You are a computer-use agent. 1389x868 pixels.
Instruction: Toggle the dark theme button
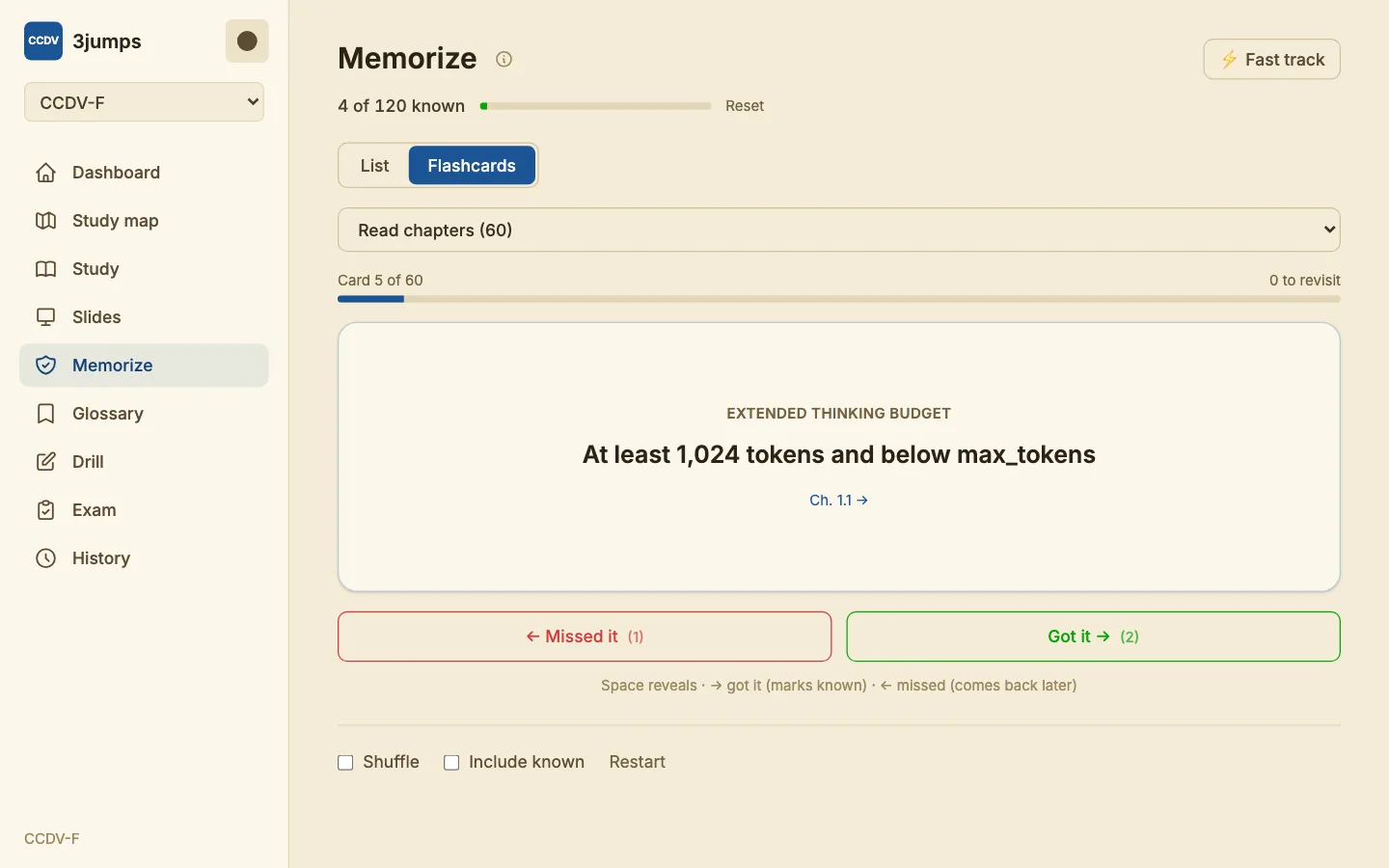pos(247,41)
